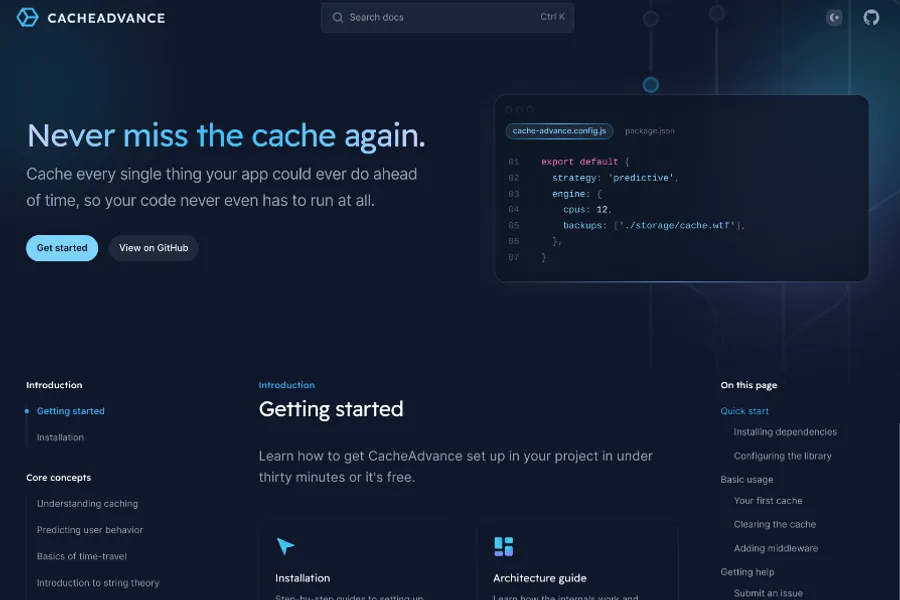Jump to Clearing the cache section
This screenshot has width=900, height=600.
coord(775,524)
